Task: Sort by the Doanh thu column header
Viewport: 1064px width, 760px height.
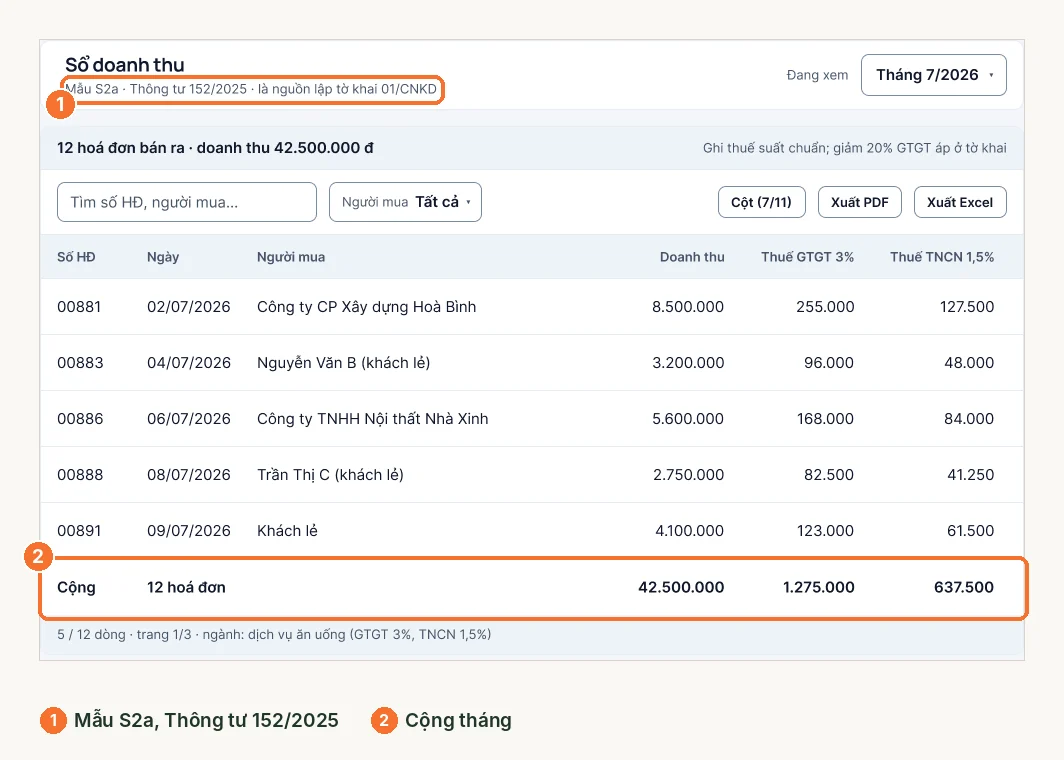Action: point(692,257)
